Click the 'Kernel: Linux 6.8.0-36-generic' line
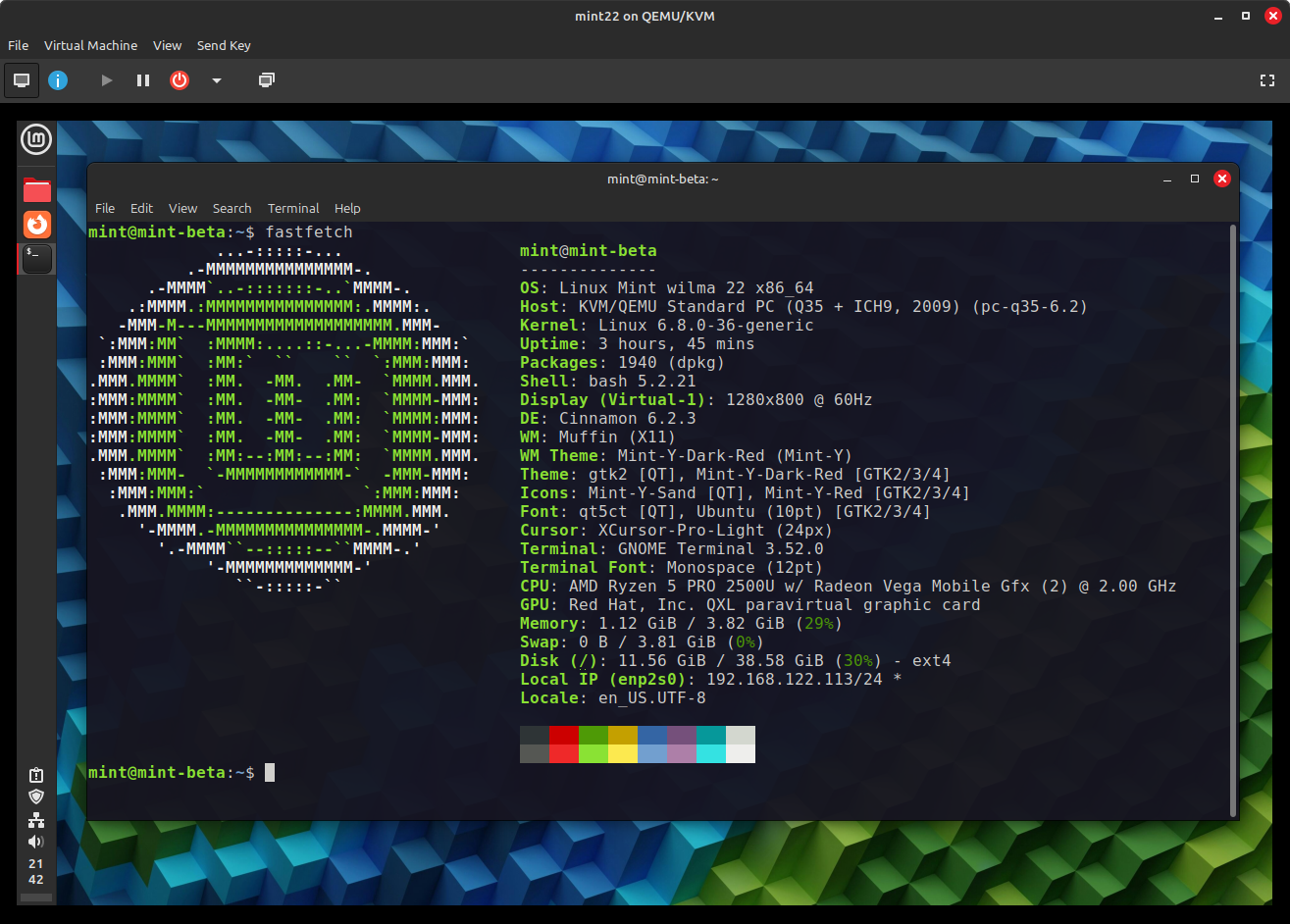The image size is (1290, 924). point(667,326)
